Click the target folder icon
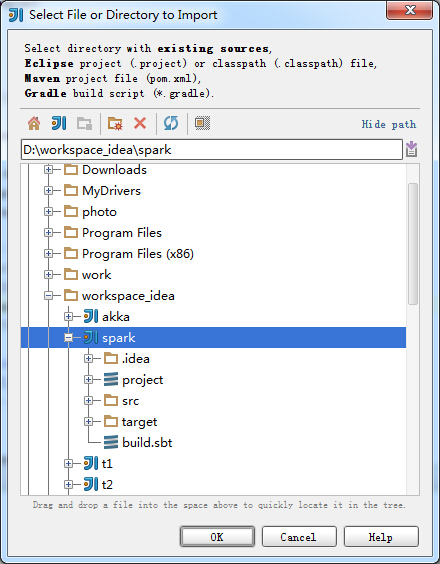 pyautogui.click(x=111, y=421)
